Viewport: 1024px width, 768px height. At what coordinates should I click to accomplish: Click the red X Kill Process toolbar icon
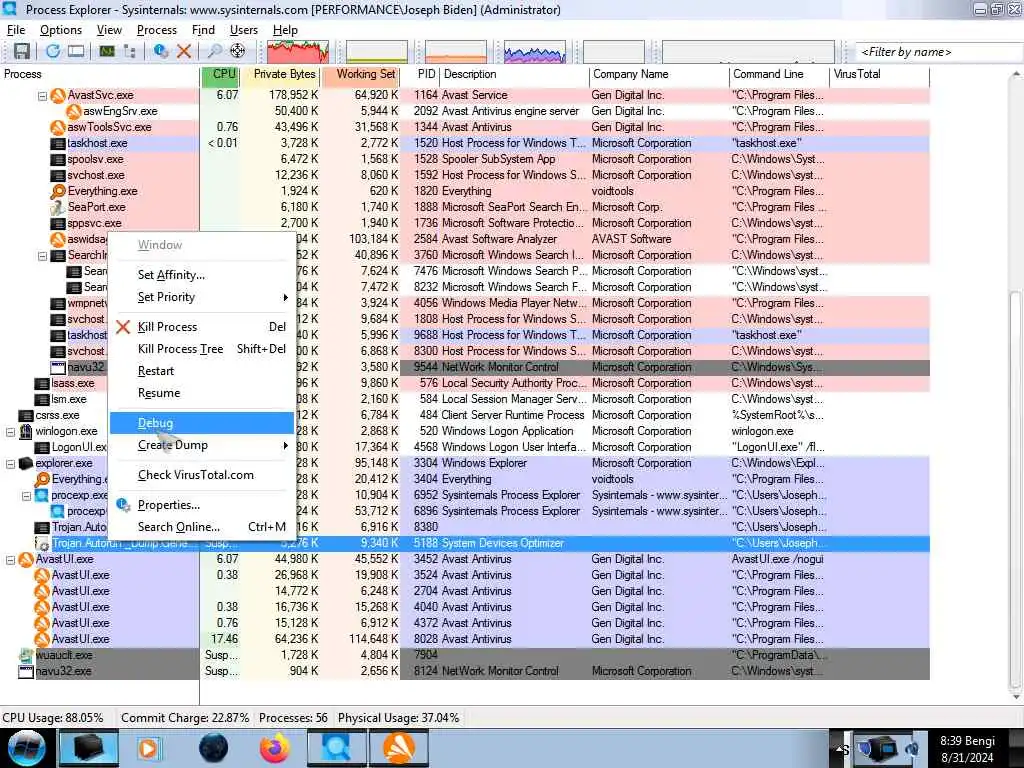pos(184,51)
